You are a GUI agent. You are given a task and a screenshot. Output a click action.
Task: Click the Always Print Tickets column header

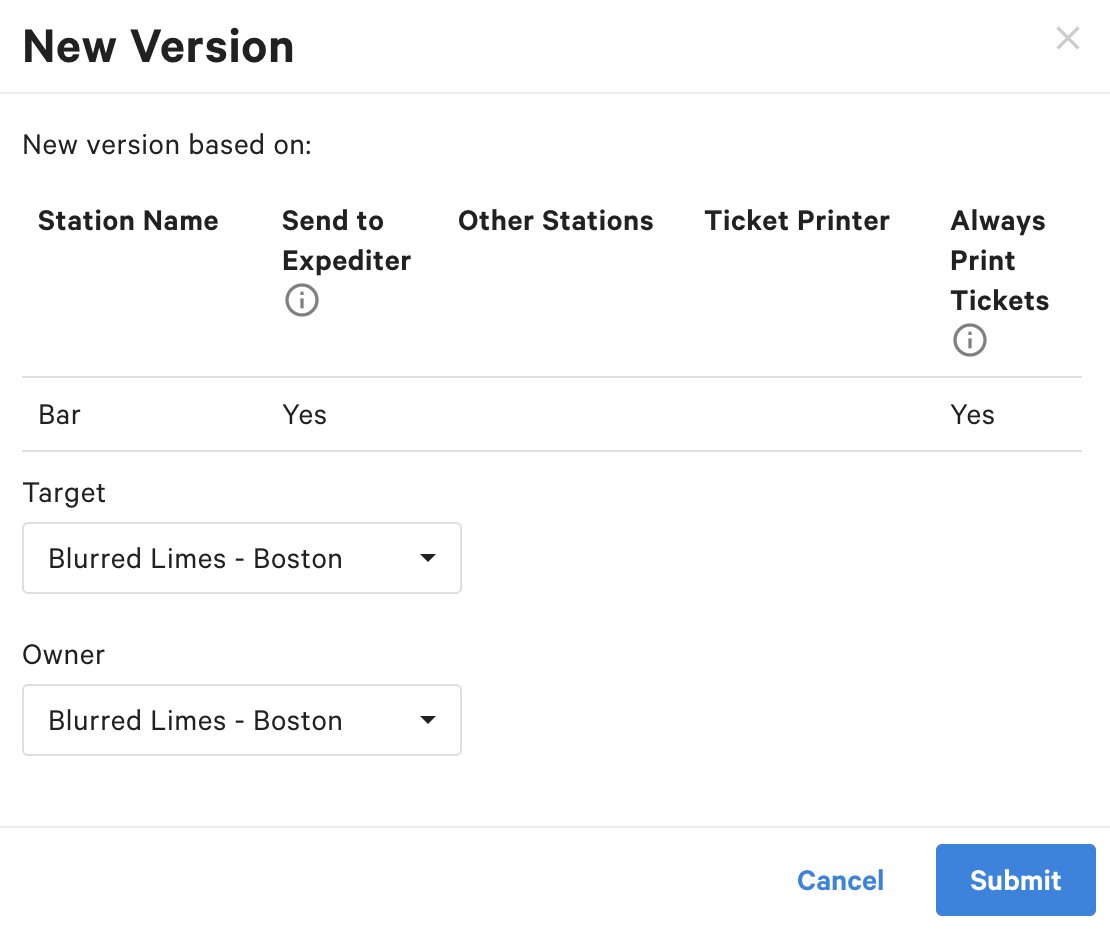click(x=999, y=260)
